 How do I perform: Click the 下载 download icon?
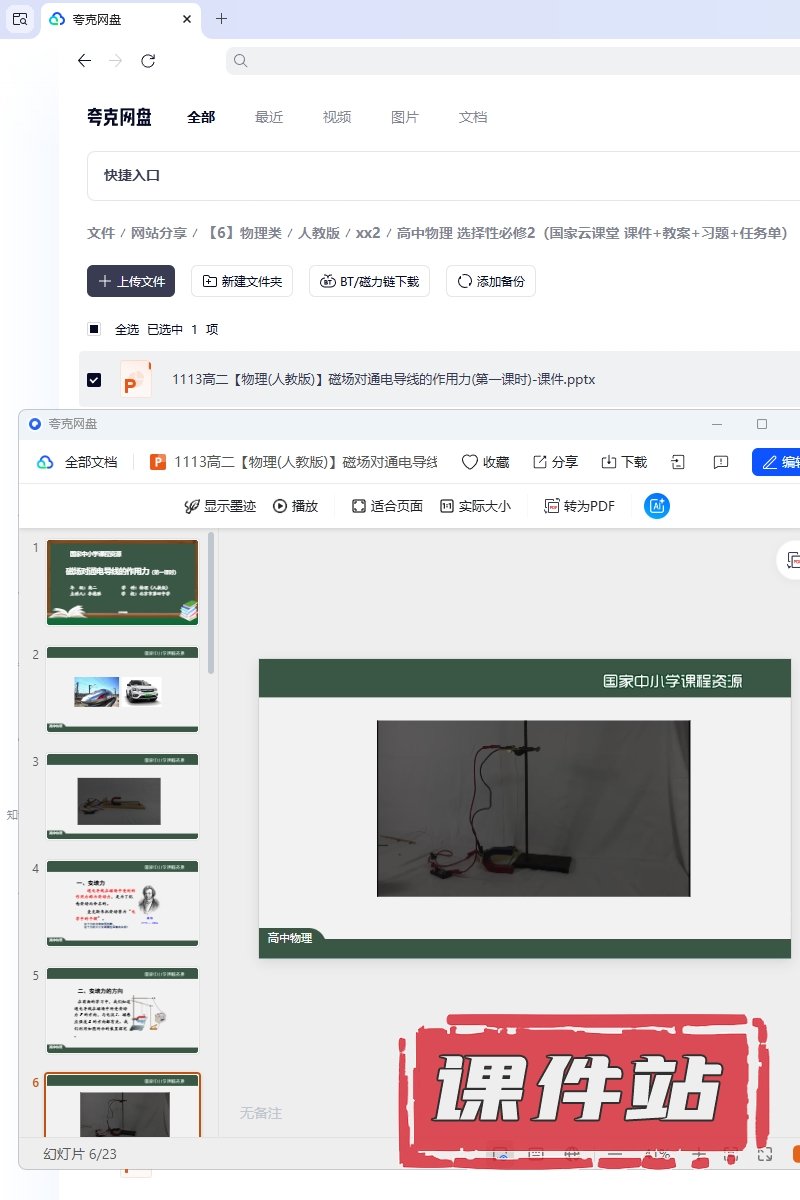pos(624,462)
